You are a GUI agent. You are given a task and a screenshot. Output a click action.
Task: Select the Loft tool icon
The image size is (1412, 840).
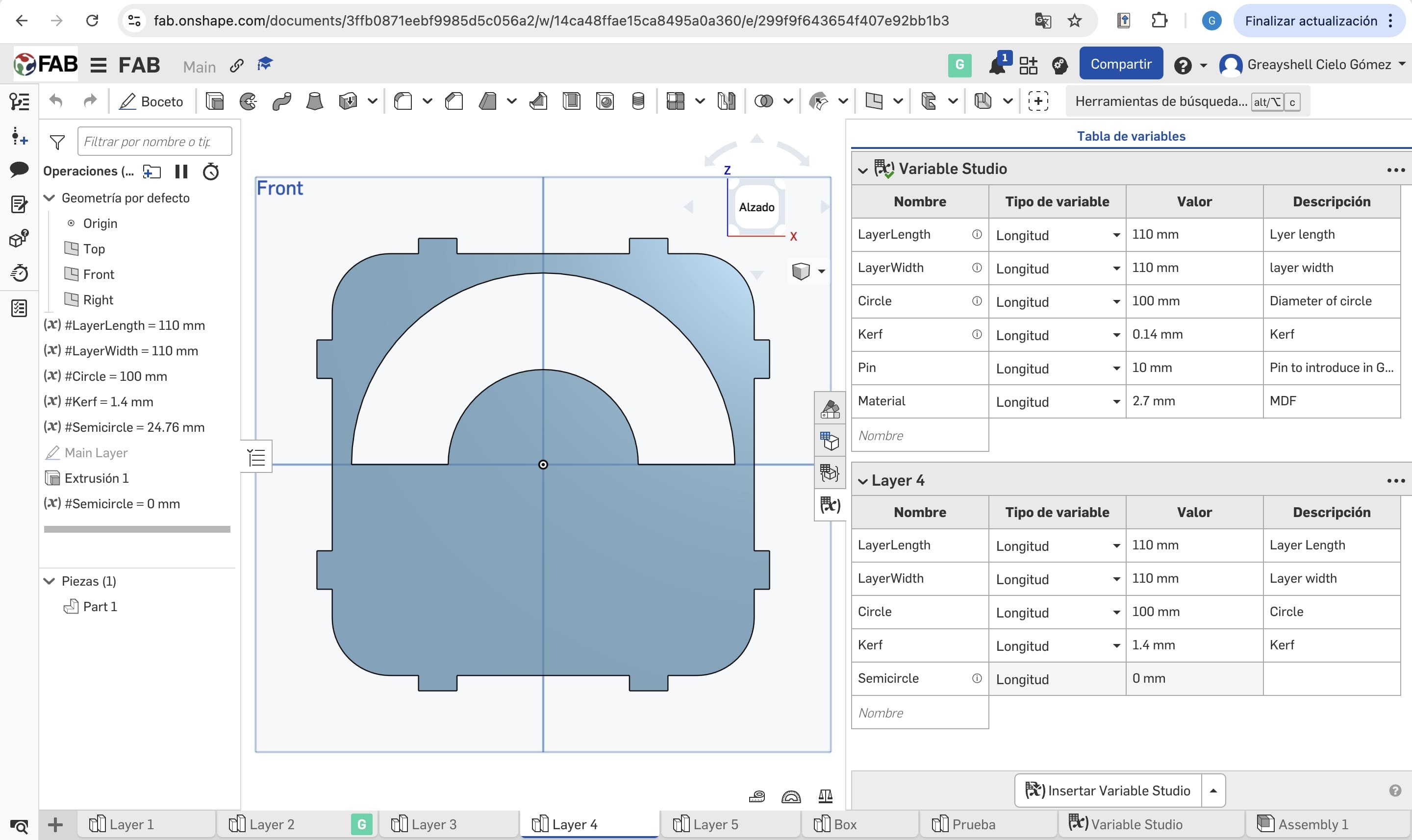[x=314, y=101]
